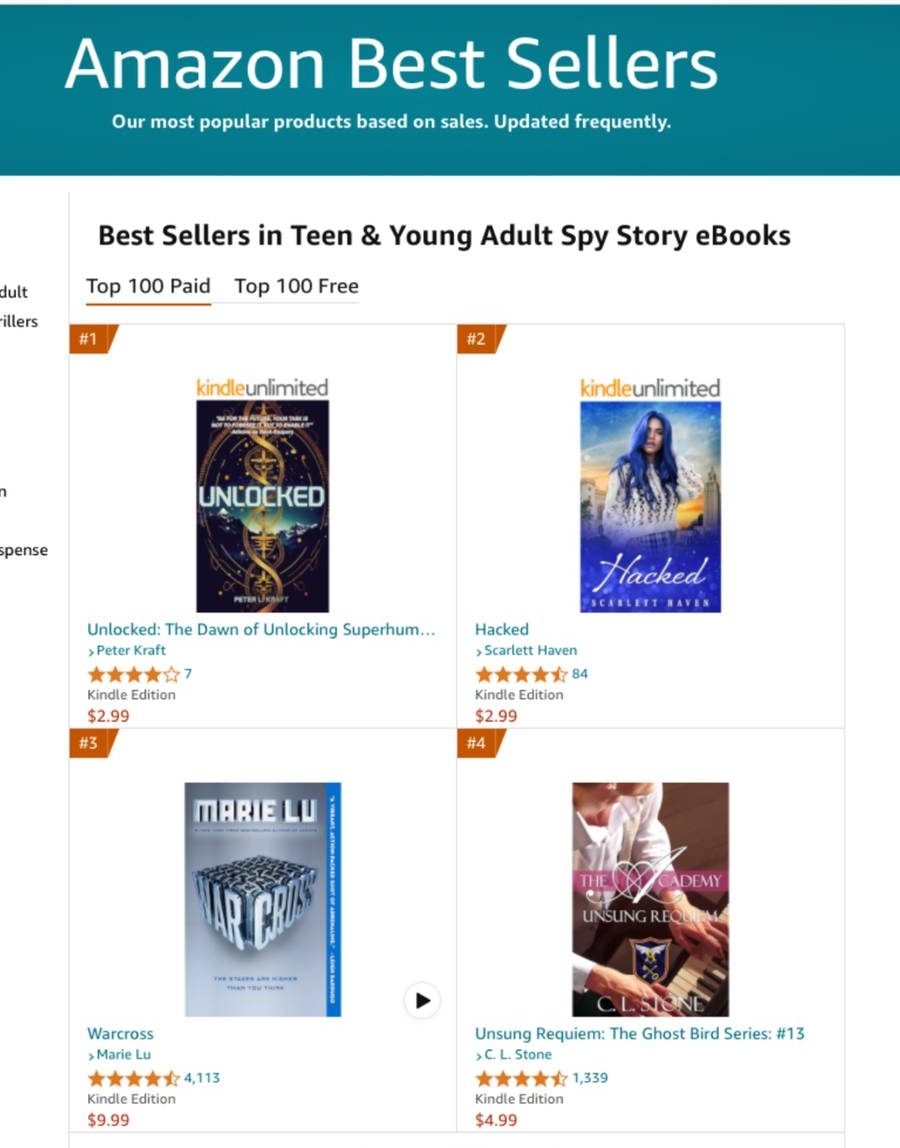Open Unsung Requiem: The Ghost Bird Series link
The width and height of the screenshot is (900, 1148).
click(639, 1034)
